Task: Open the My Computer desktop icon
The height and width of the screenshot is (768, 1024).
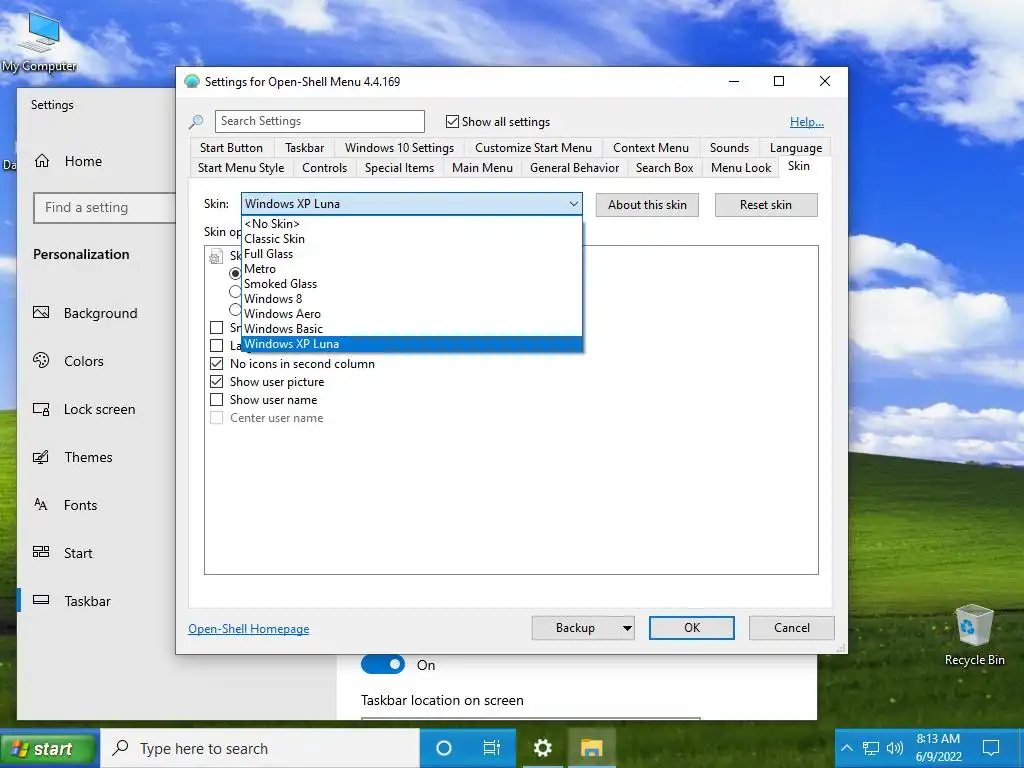Action: point(39,41)
